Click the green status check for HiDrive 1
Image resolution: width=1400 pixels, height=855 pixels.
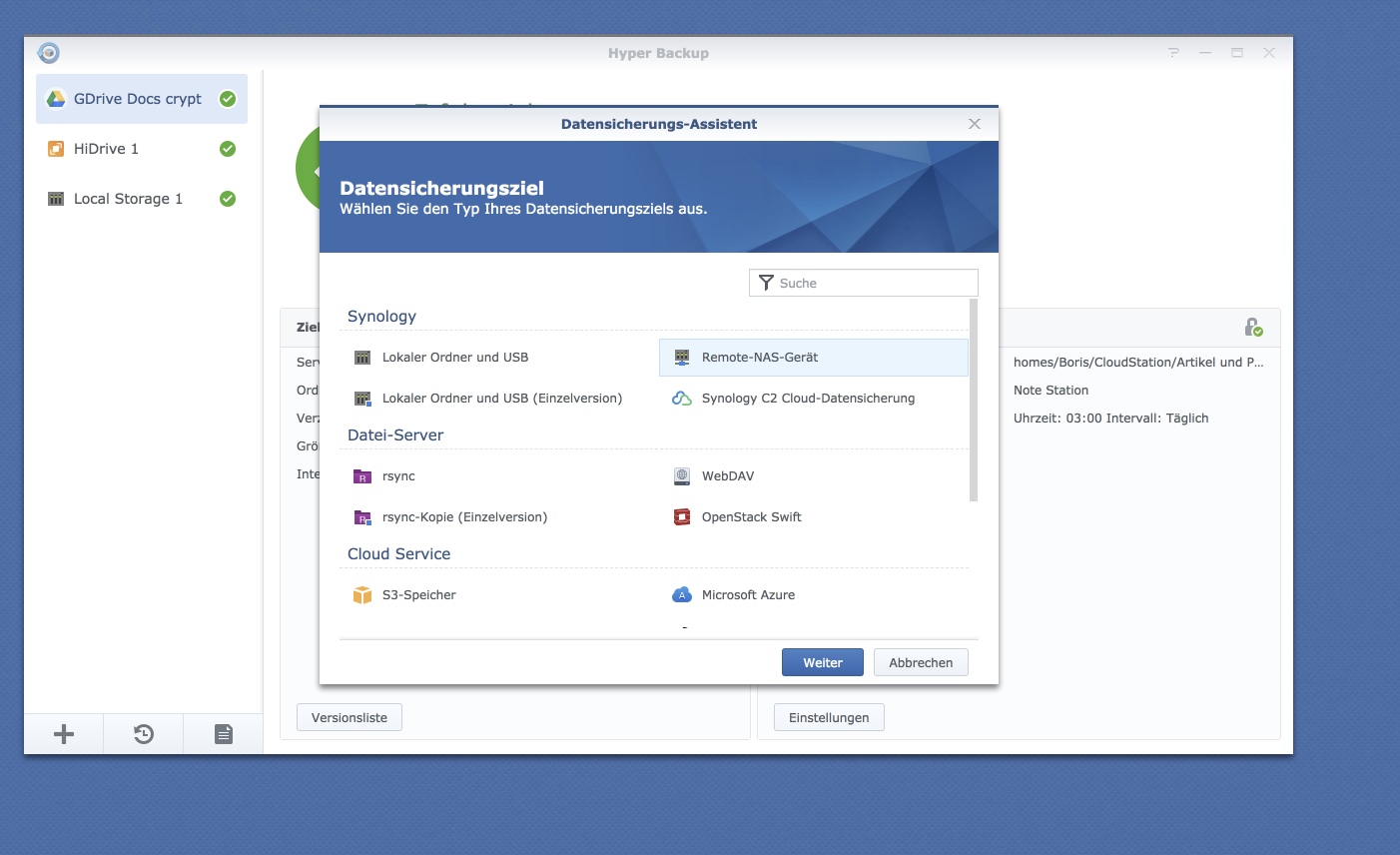click(x=228, y=149)
